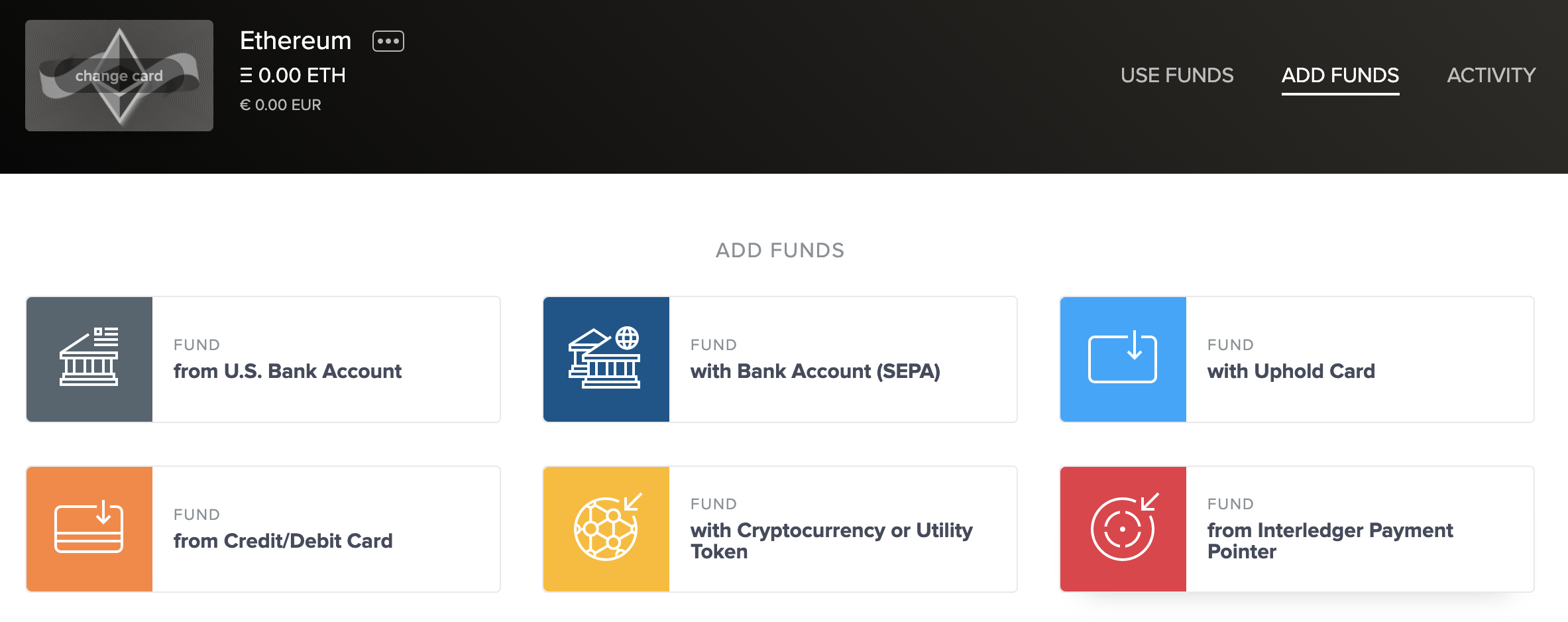Choose fund from U.S. Bank Account
Screen dimensions: 1568x622
point(287,371)
